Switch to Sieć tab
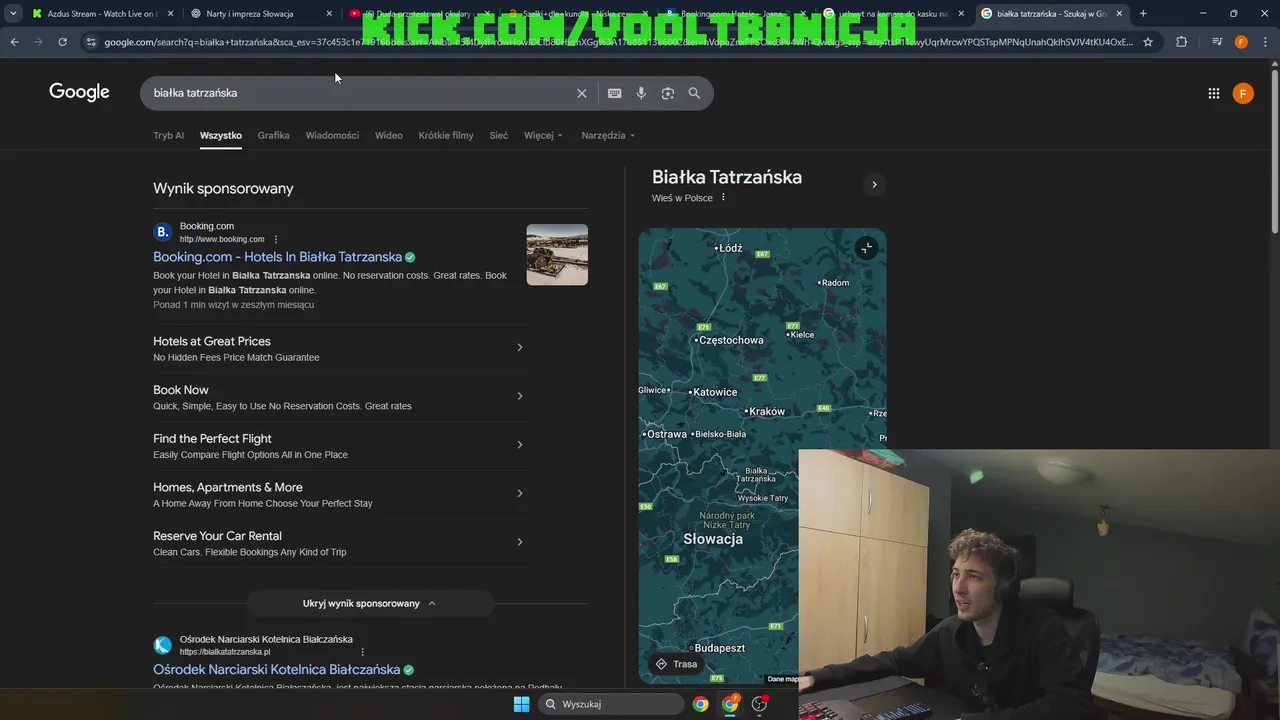1280x720 pixels. tap(499, 135)
